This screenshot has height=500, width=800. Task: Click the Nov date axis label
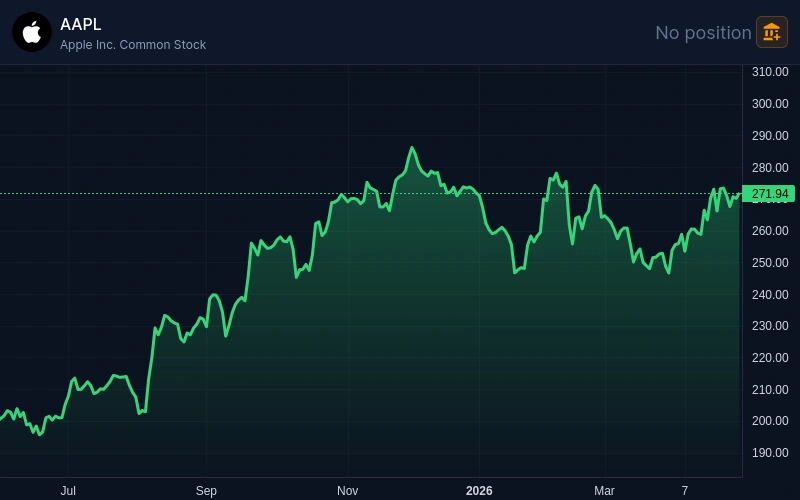(347, 491)
